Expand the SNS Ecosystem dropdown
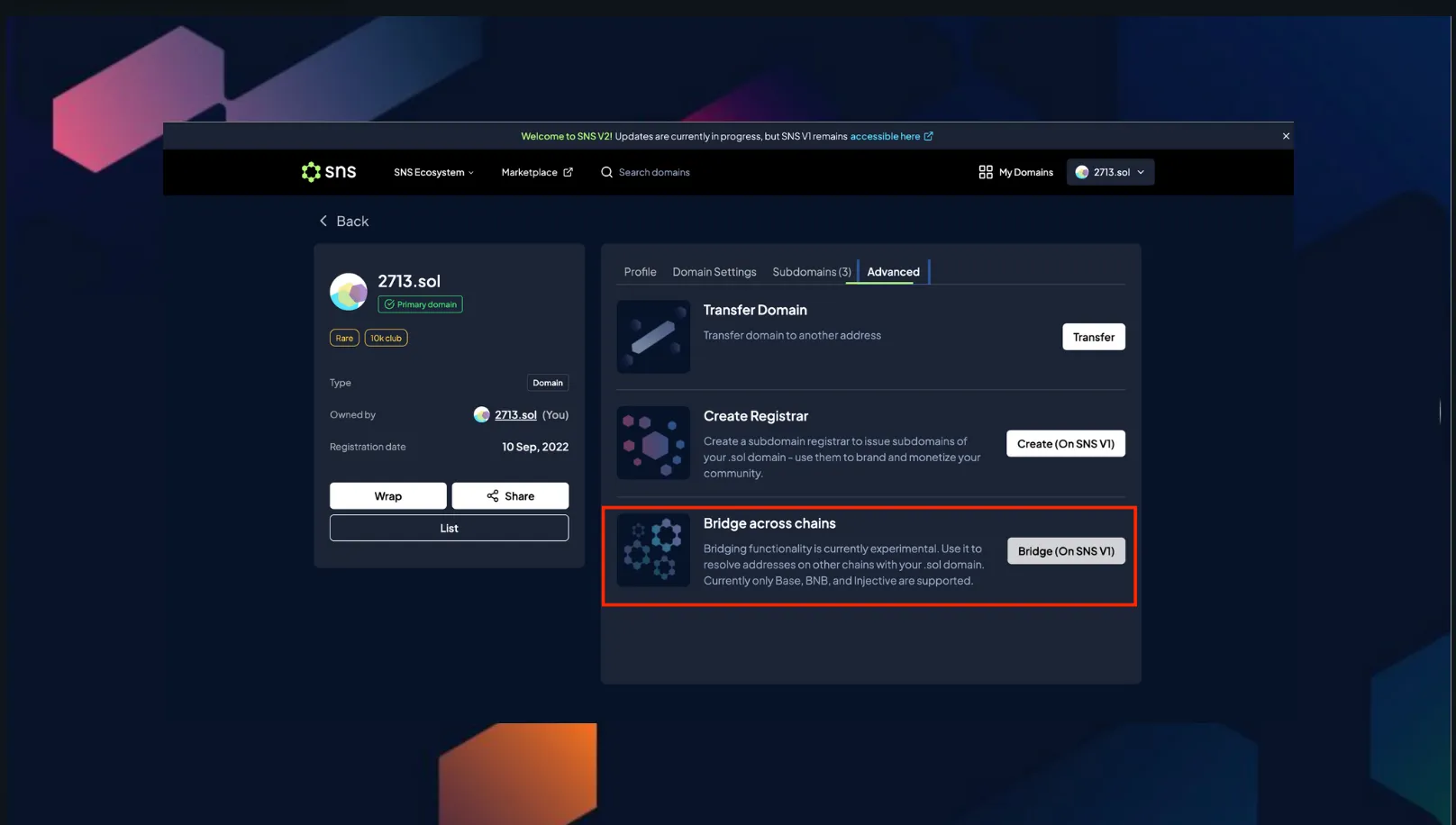The image size is (1456, 825). tap(433, 172)
